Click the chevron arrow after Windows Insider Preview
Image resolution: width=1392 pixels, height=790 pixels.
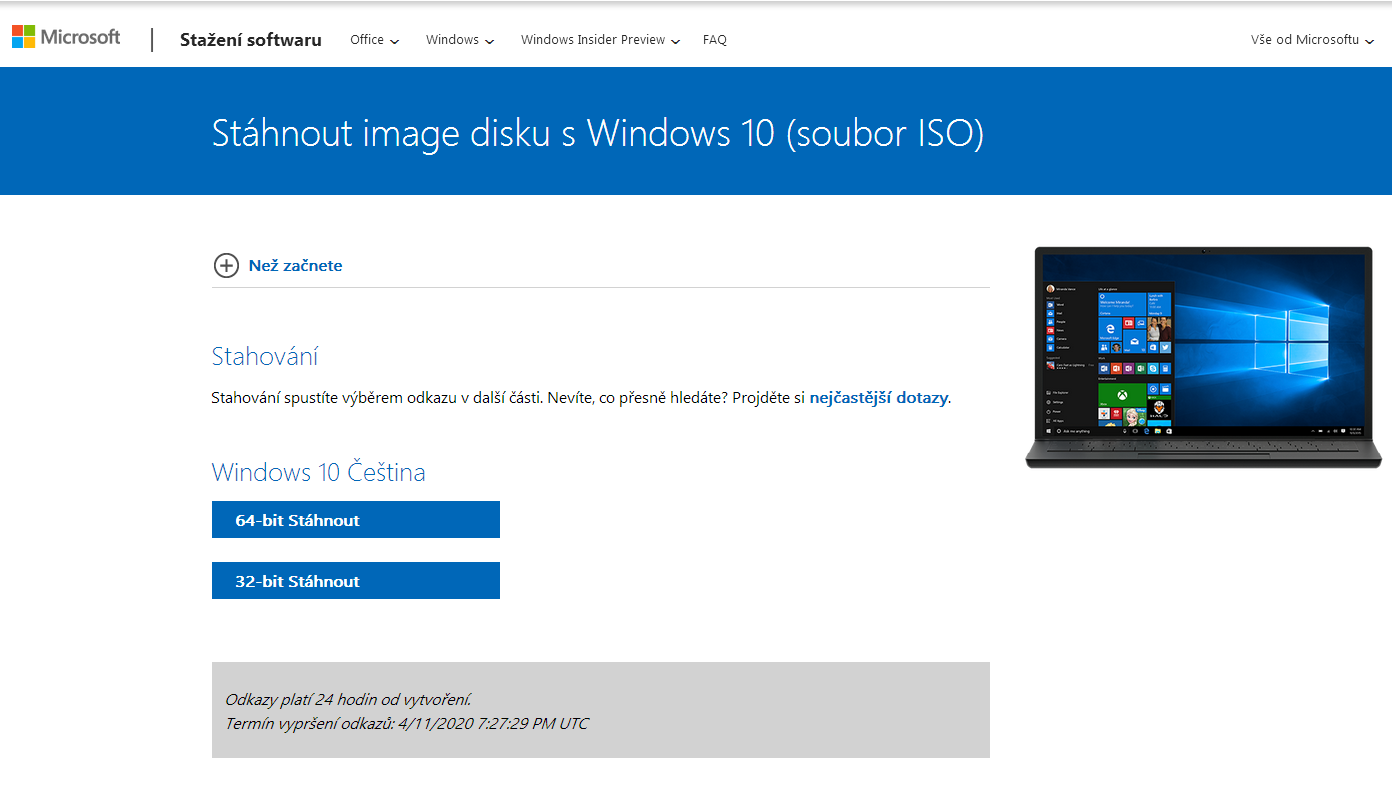676,41
